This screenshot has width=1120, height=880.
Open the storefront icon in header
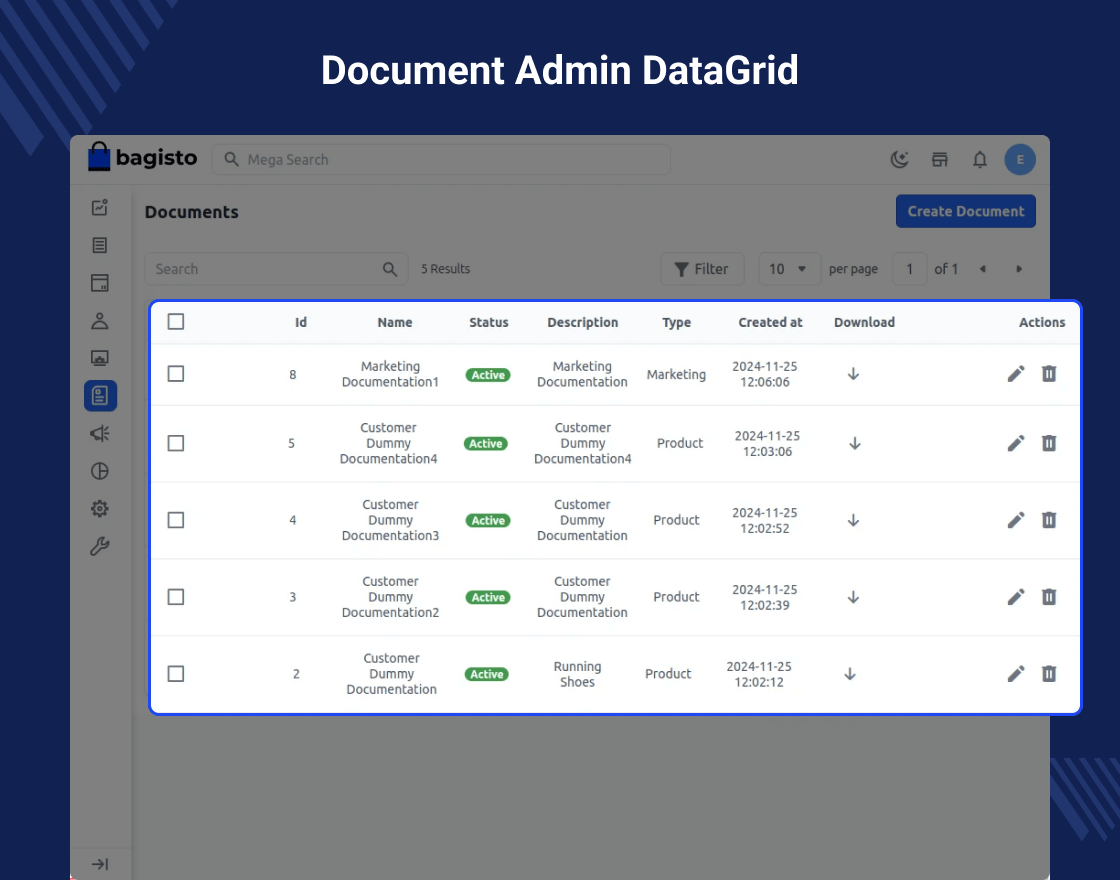[x=939, y=159]
